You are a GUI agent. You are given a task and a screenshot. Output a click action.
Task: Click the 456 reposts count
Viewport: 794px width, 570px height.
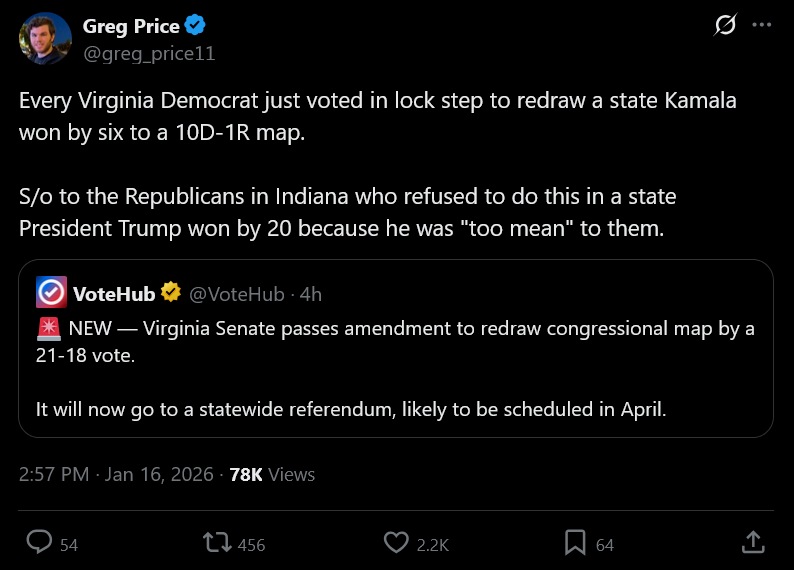point(252,545)
